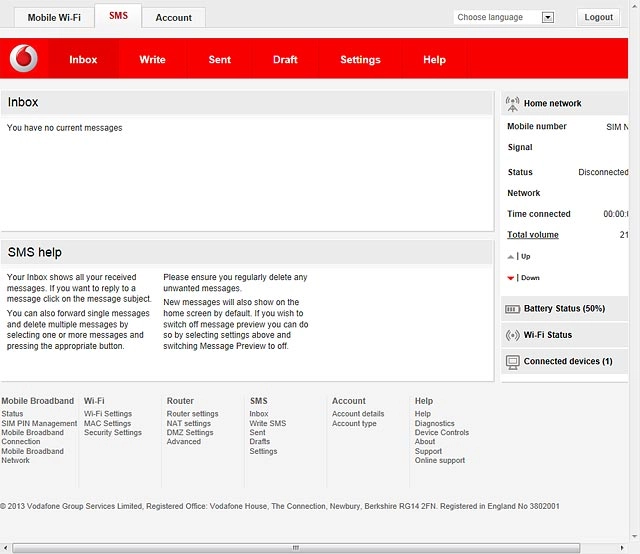Switch to the Account tab
The width and height of the screenshot is (640, 554).
(173, 18)
